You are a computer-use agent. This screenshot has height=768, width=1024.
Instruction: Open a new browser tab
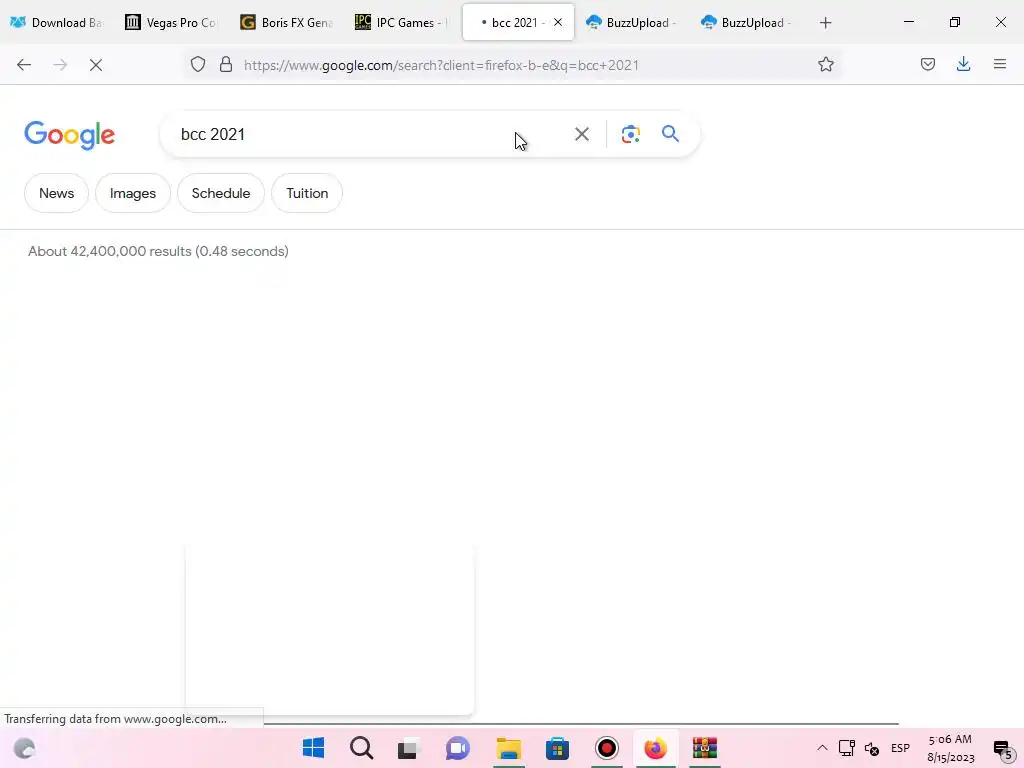pyautogui.click(x=825, y=23)
